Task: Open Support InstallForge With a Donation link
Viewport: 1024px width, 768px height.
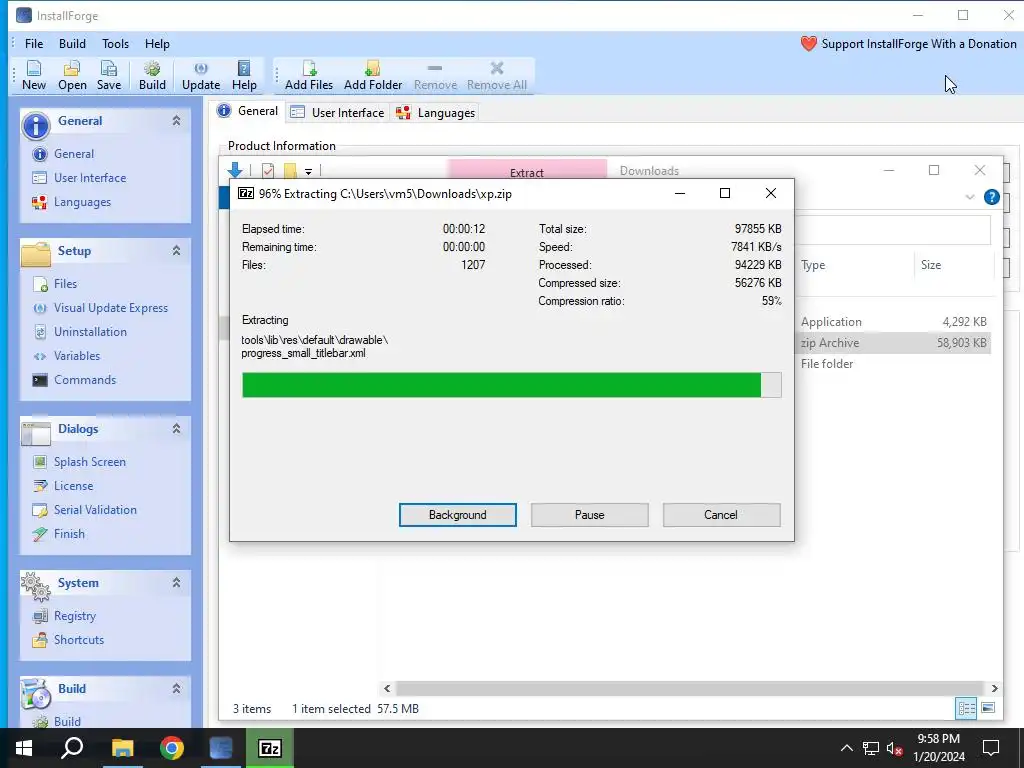Action: [908, 44]
